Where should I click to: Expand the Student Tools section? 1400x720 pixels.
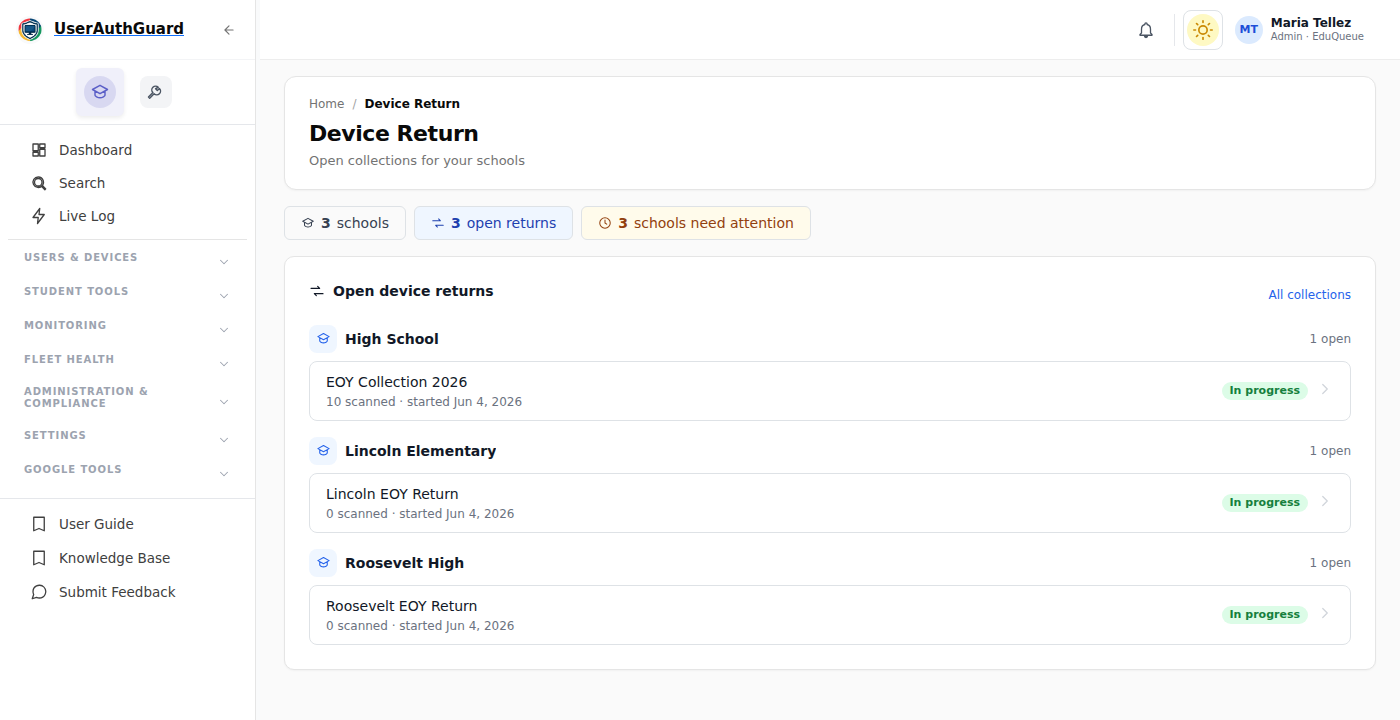click(x=127, y=292)
